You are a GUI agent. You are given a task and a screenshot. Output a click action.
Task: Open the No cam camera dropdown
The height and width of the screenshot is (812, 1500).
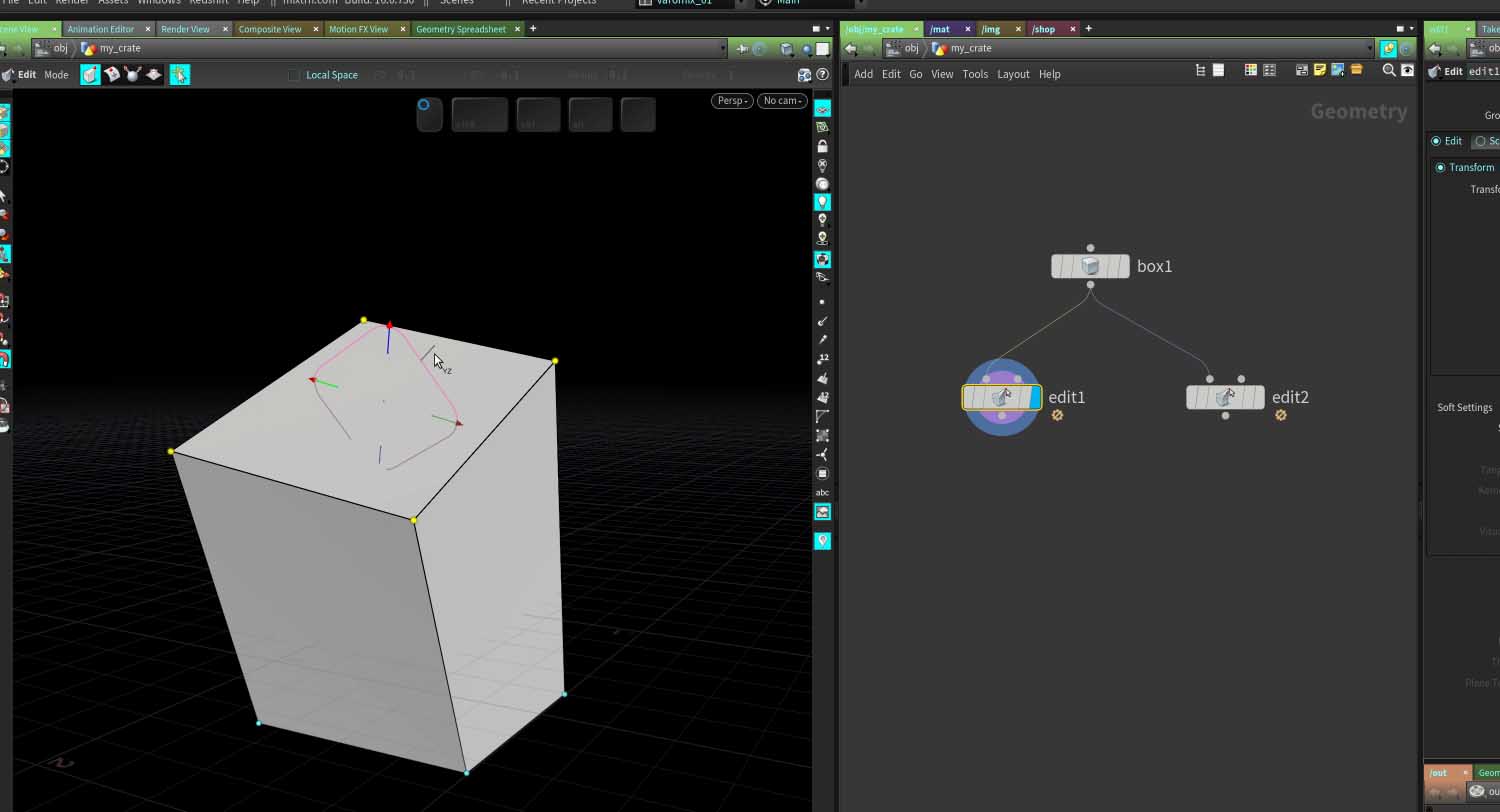782,100
